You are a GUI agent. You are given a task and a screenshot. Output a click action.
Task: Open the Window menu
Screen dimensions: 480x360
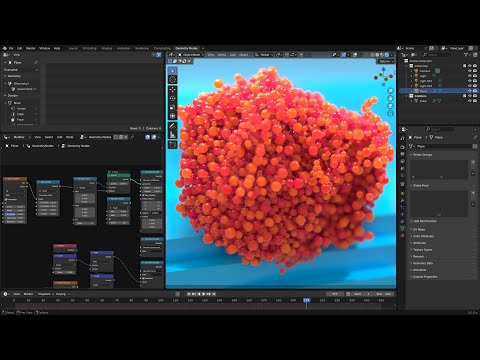point(45,48)
